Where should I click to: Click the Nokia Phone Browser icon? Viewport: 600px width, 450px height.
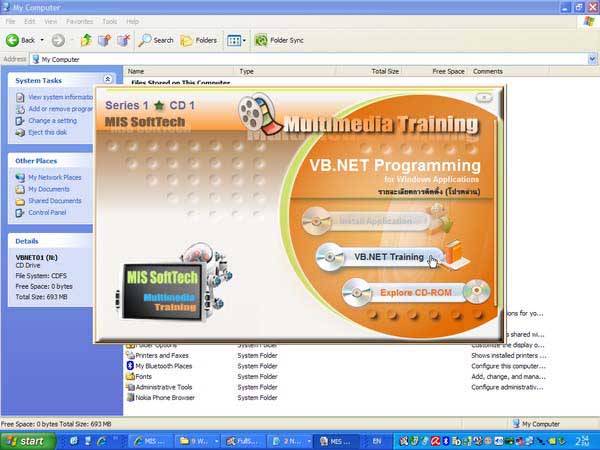tap(130, 398)
